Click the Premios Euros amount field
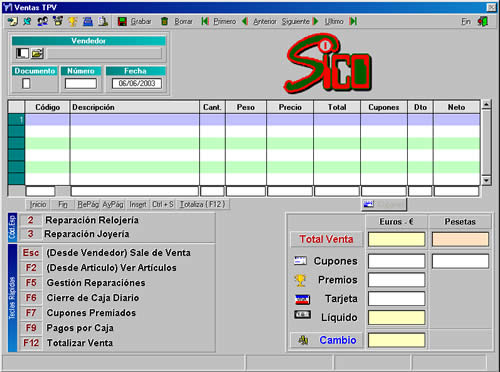This screenshot has width=500, height=372. pos(396,280)
